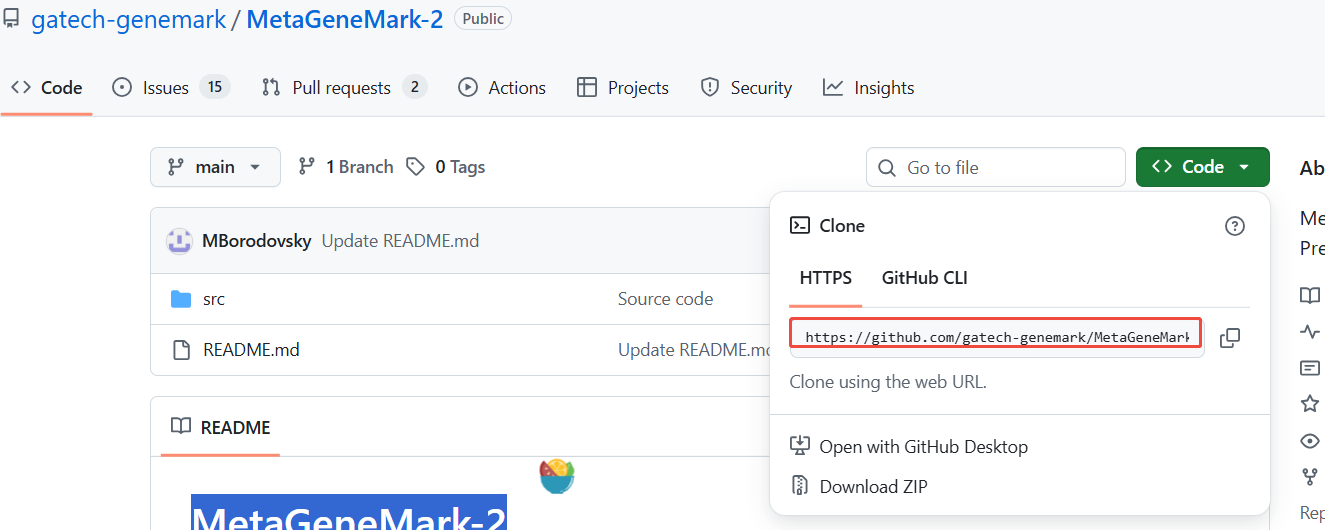The width and height of the screenshot is (1325, 530).
Task: Click the README.md file icon
Action: pyautogui.click(x=181, y=350)
